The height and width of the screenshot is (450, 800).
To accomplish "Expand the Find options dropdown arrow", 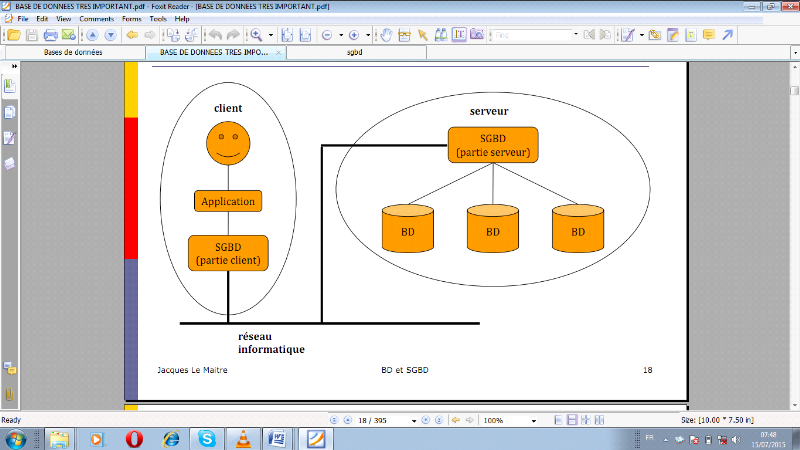I will [x=578, y=35].
